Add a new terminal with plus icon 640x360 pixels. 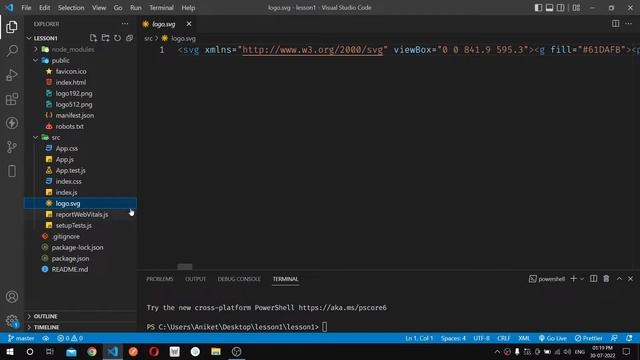coord(573,279)
